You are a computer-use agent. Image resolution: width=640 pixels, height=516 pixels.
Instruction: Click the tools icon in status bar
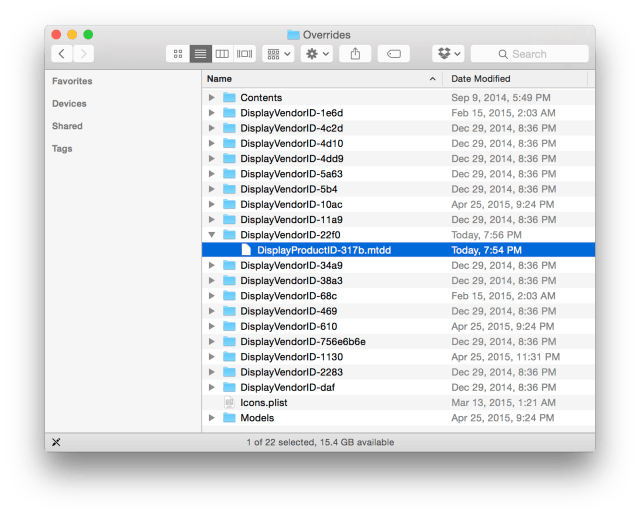point(56,442)
